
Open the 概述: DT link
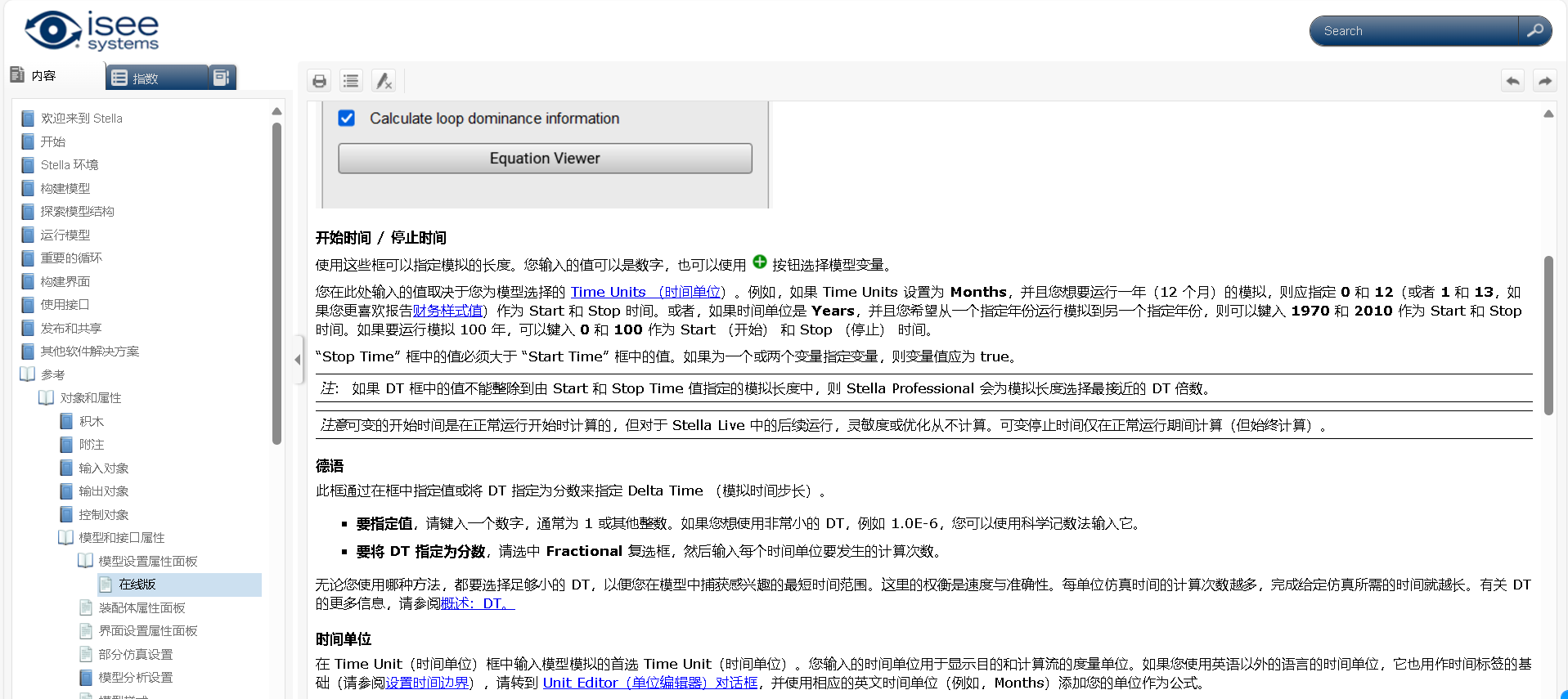(x=478, y=603)
